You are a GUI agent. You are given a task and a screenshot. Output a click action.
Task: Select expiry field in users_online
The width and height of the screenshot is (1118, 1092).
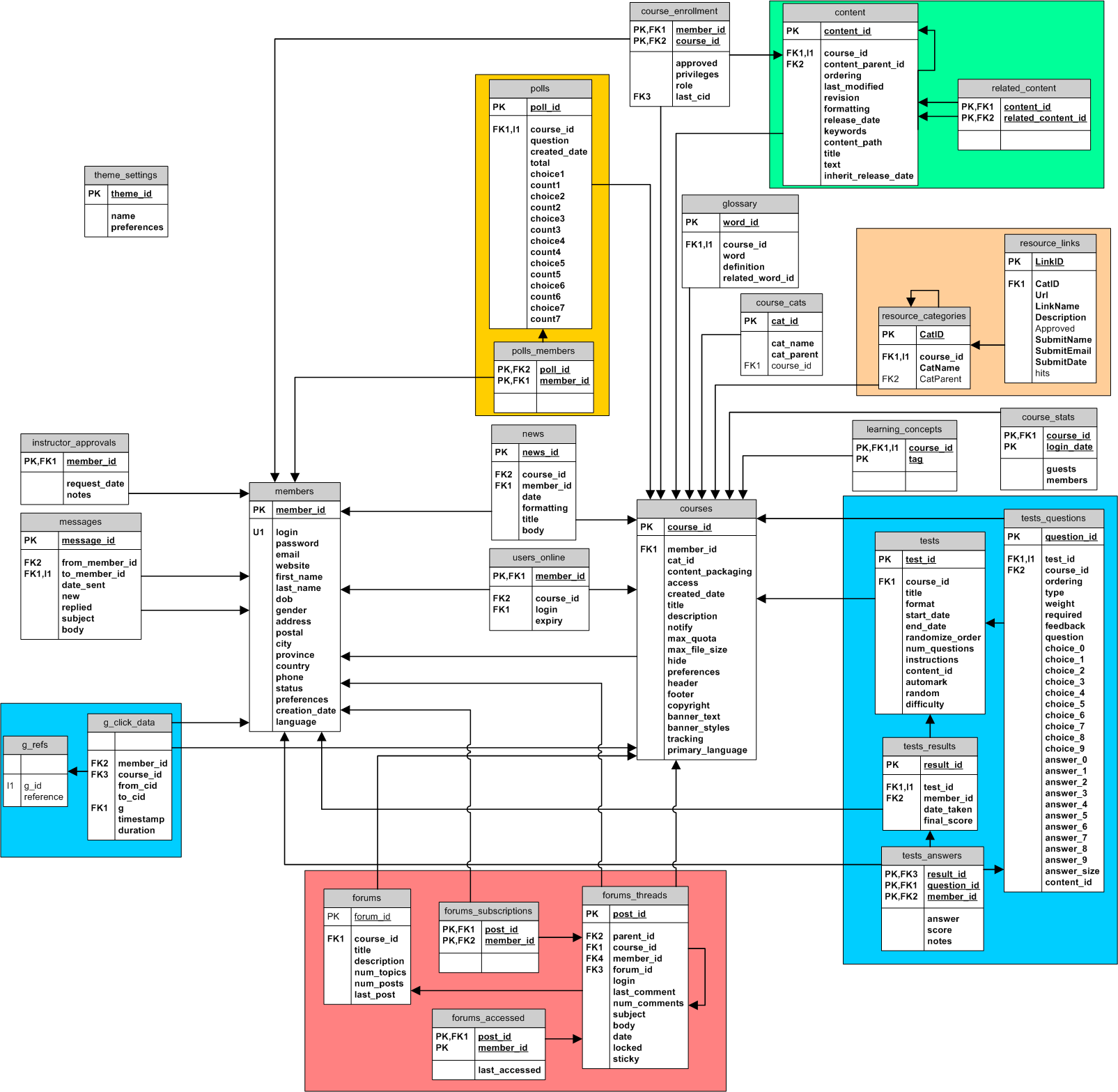(x=549, y=621)
